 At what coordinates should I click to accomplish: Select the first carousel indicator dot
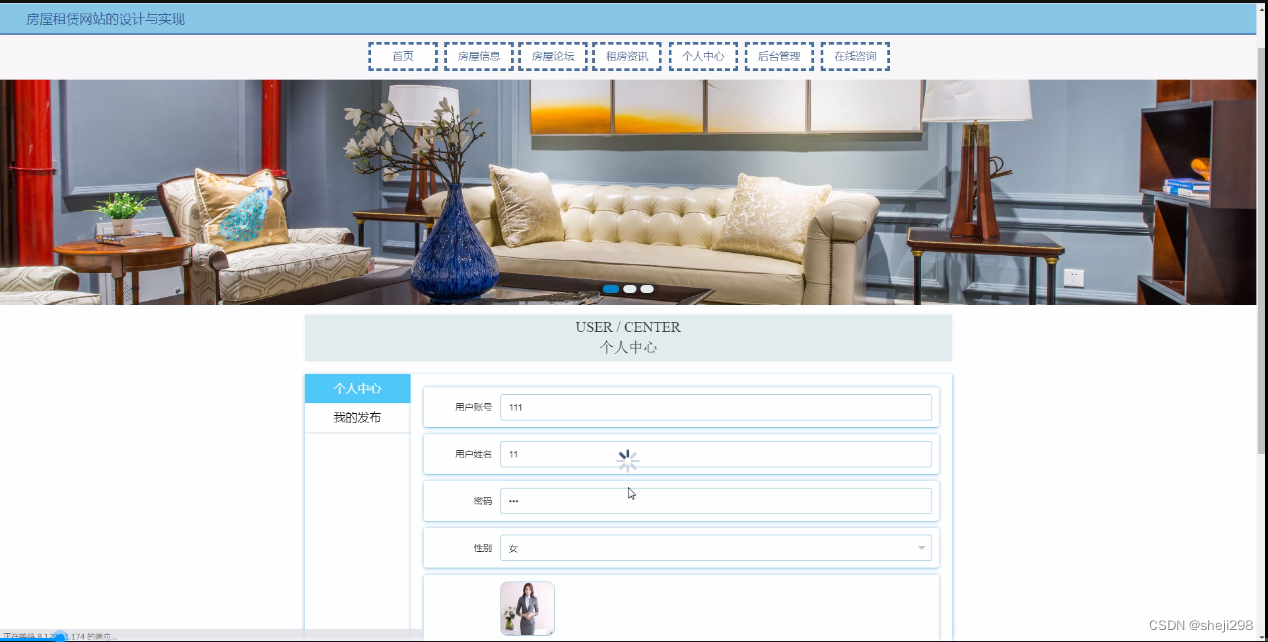[611, 288]
